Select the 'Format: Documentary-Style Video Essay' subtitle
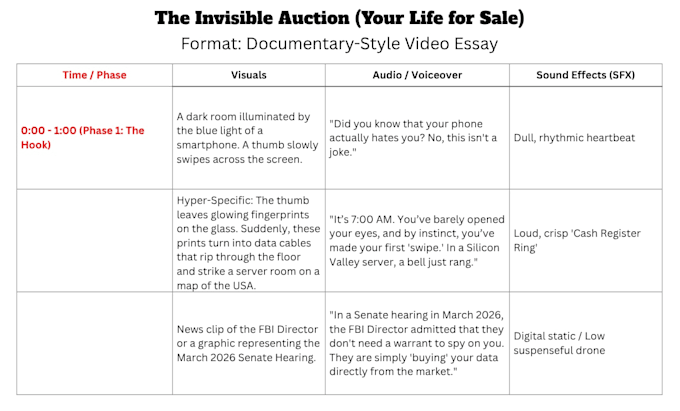 [x=339, y=44]
